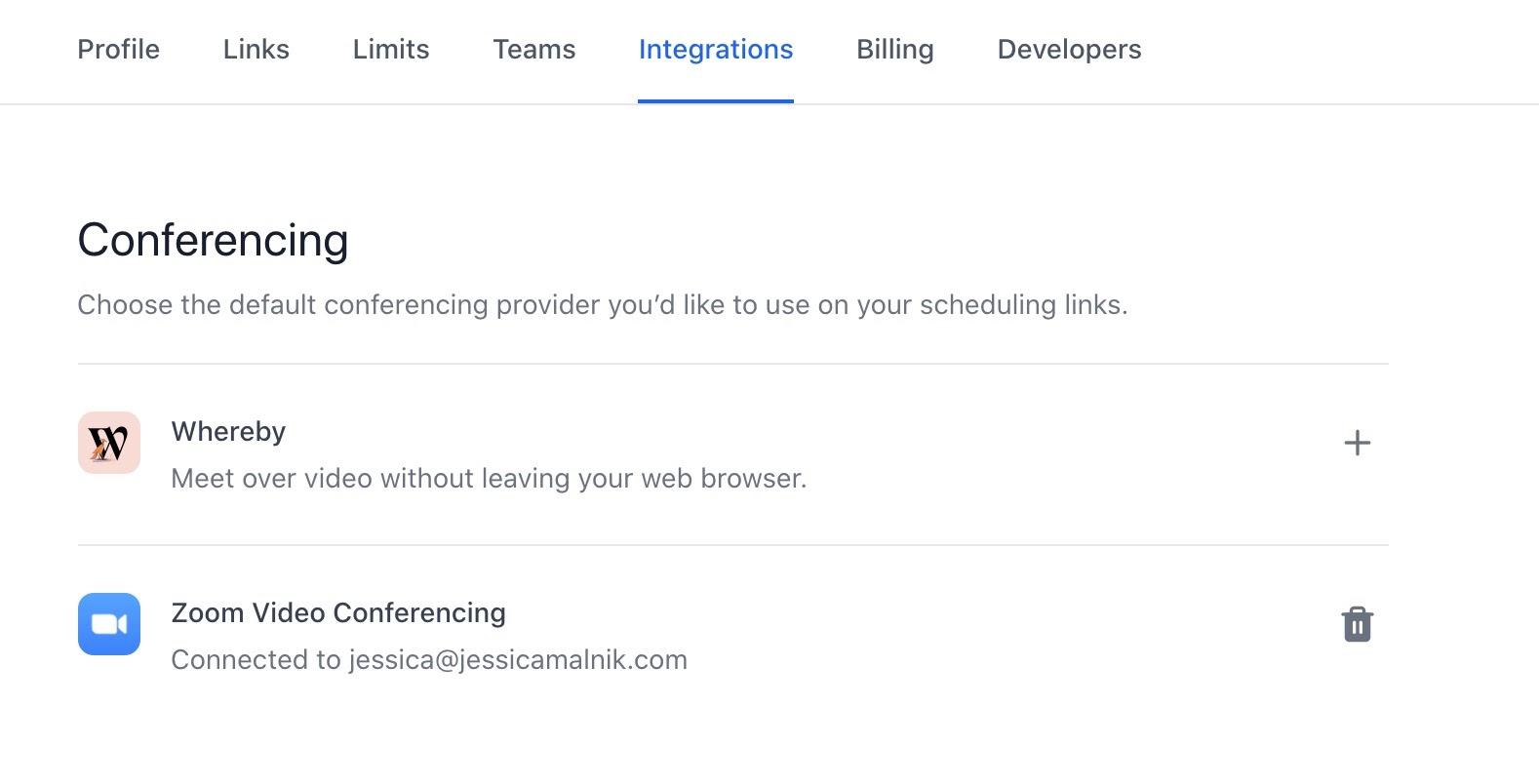Click the plus icon to add Whereby

(1357, 443)
